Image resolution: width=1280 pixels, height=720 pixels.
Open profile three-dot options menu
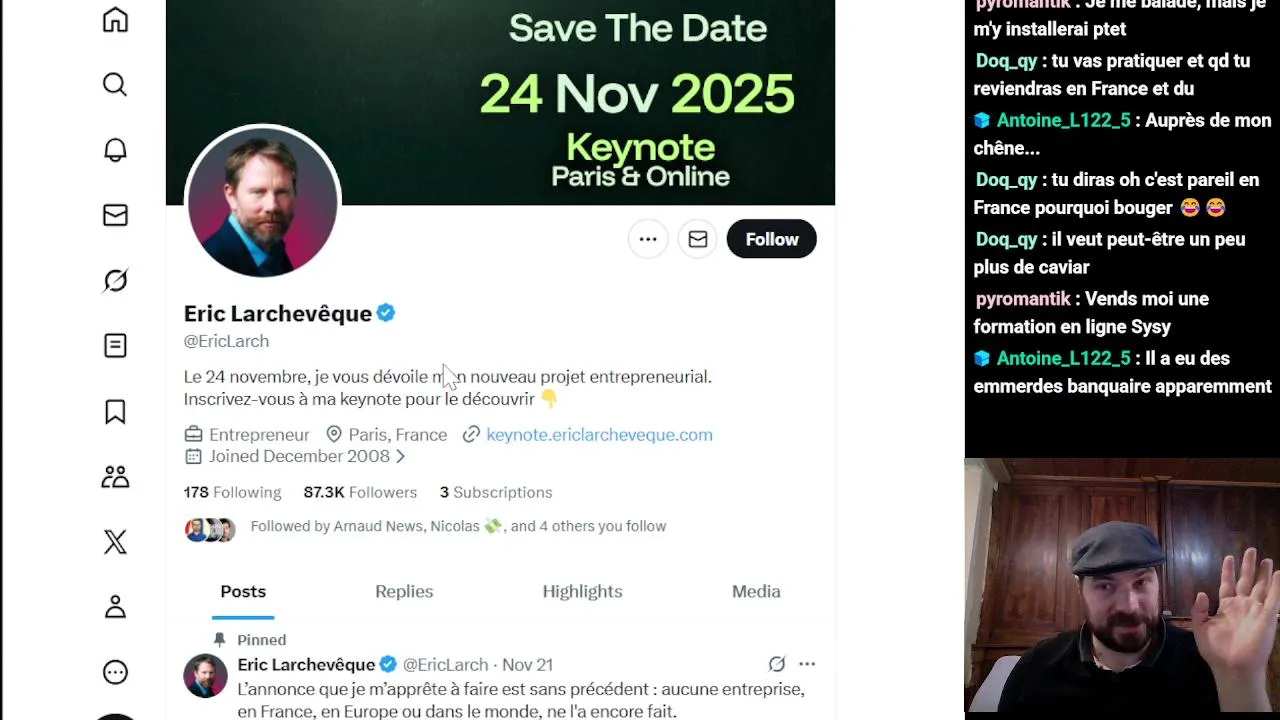click(x=648, y=239)
